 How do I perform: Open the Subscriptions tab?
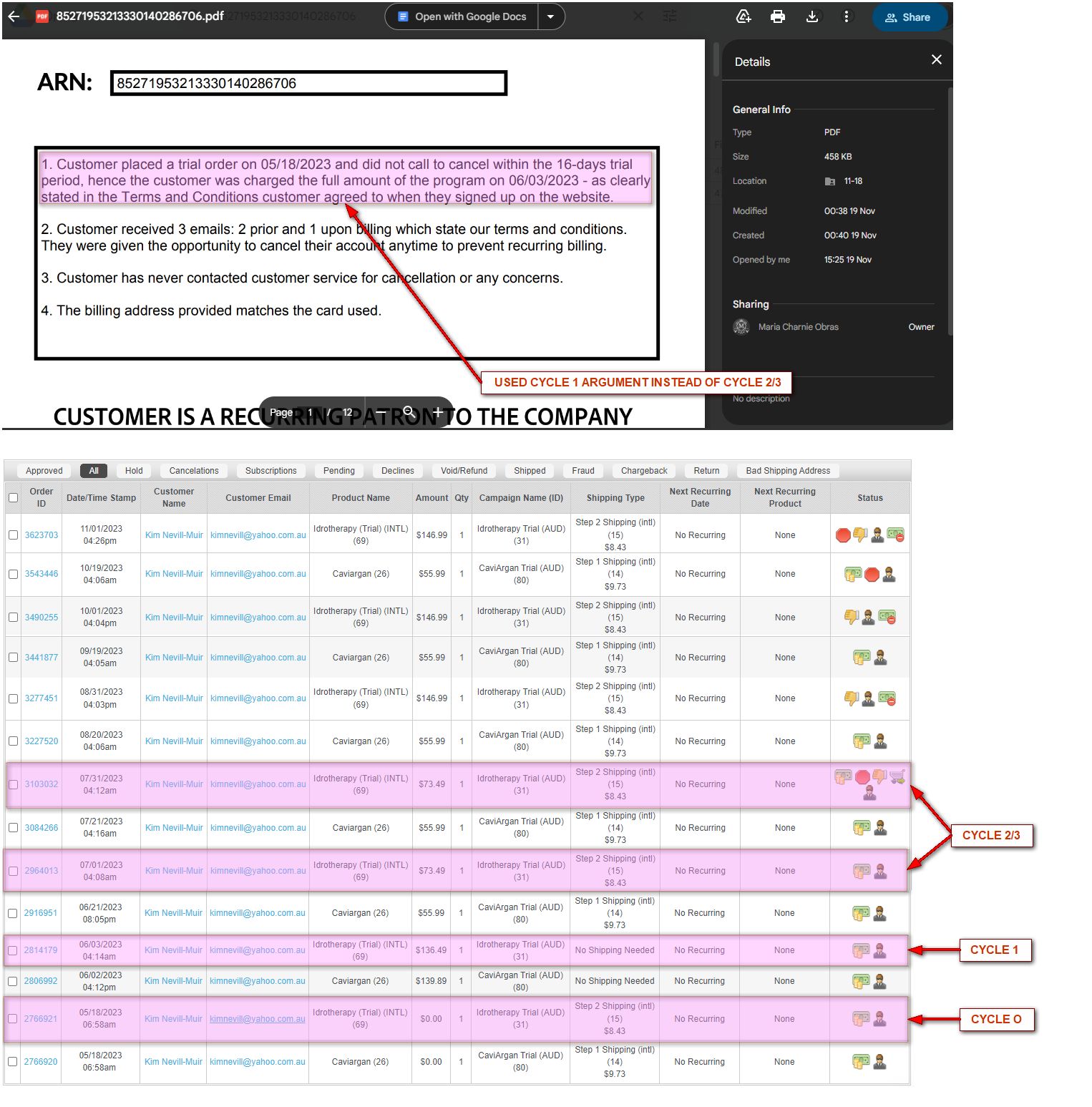[270, 470]
